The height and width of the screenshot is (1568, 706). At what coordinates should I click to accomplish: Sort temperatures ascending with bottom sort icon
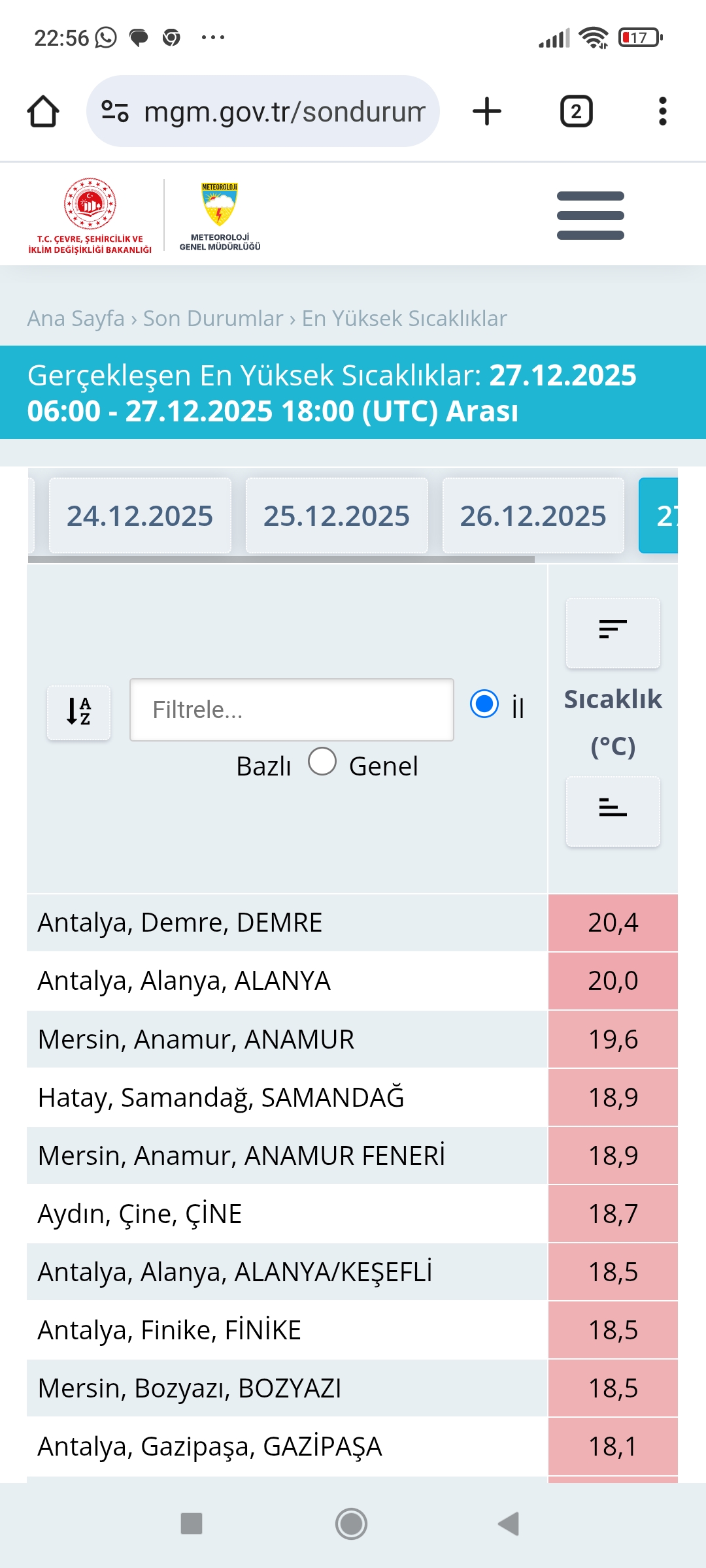tap(613, 811)
